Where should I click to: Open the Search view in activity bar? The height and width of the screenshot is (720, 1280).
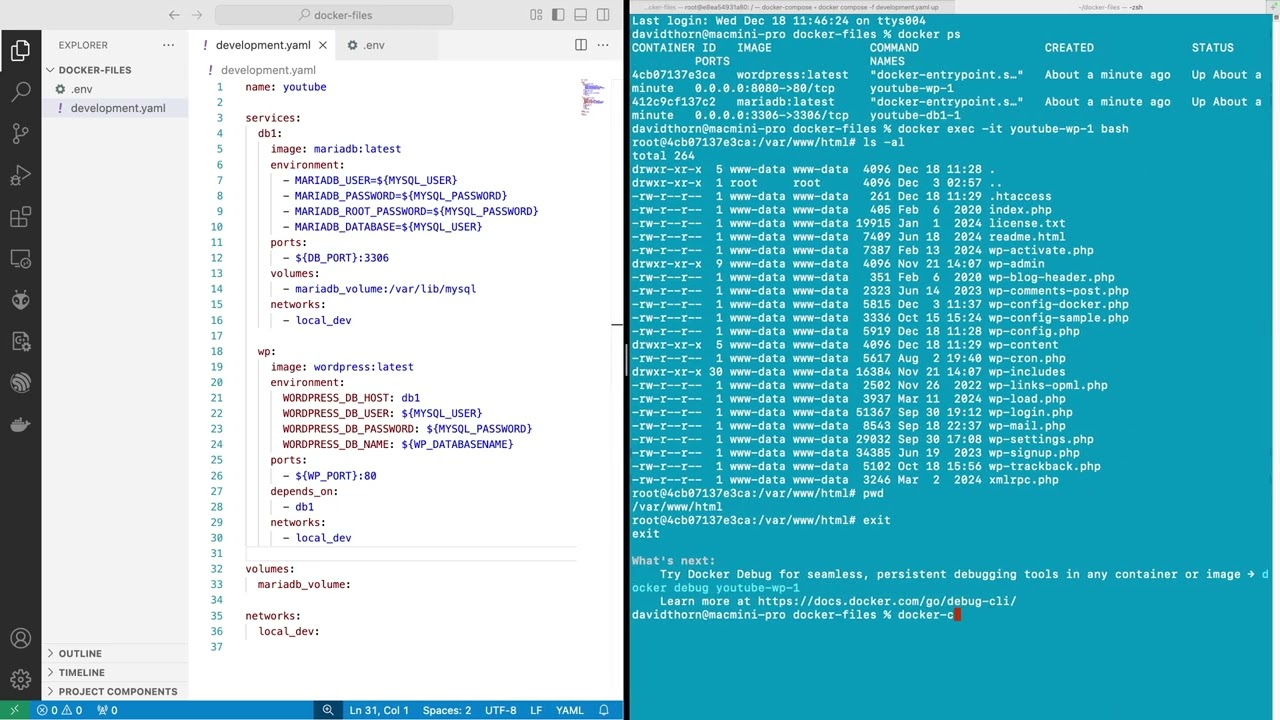point(20,92)
